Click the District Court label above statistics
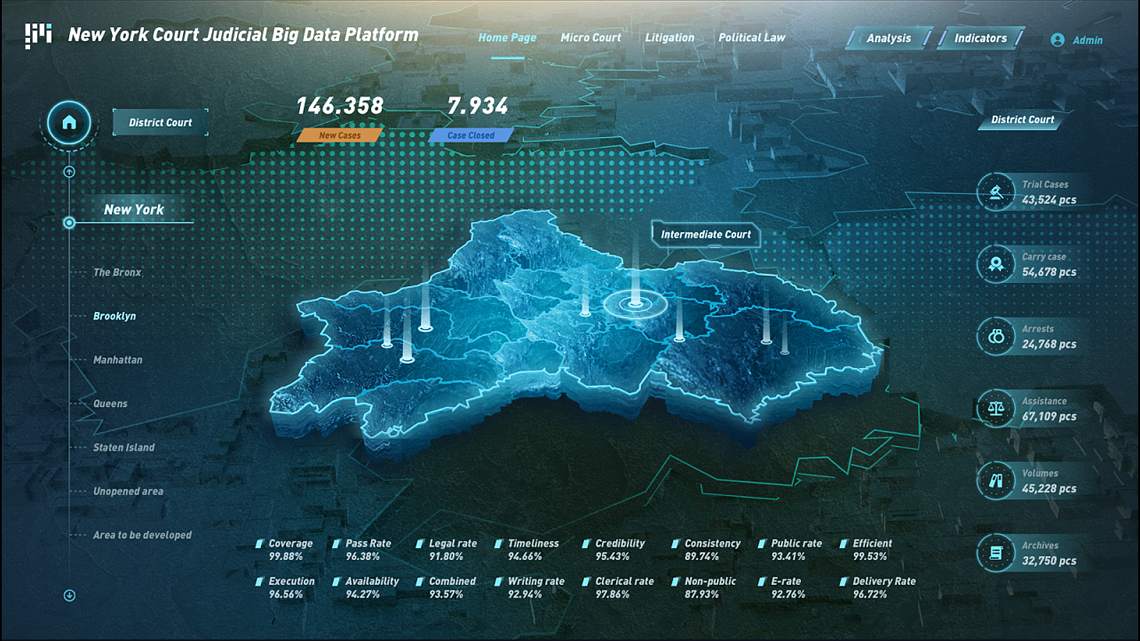 click(1022, 120)
